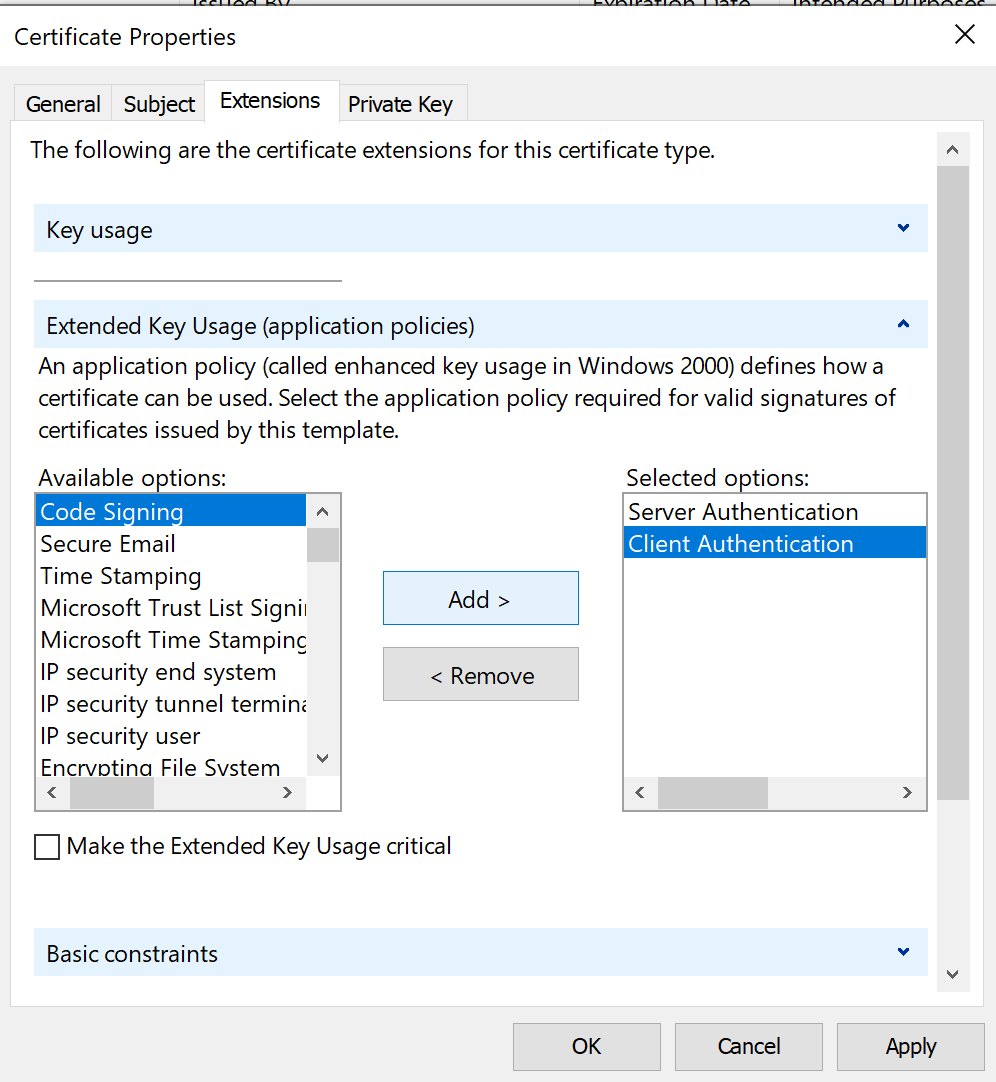
Task: Switch to the General tab
Action: [x=63, y=104]
